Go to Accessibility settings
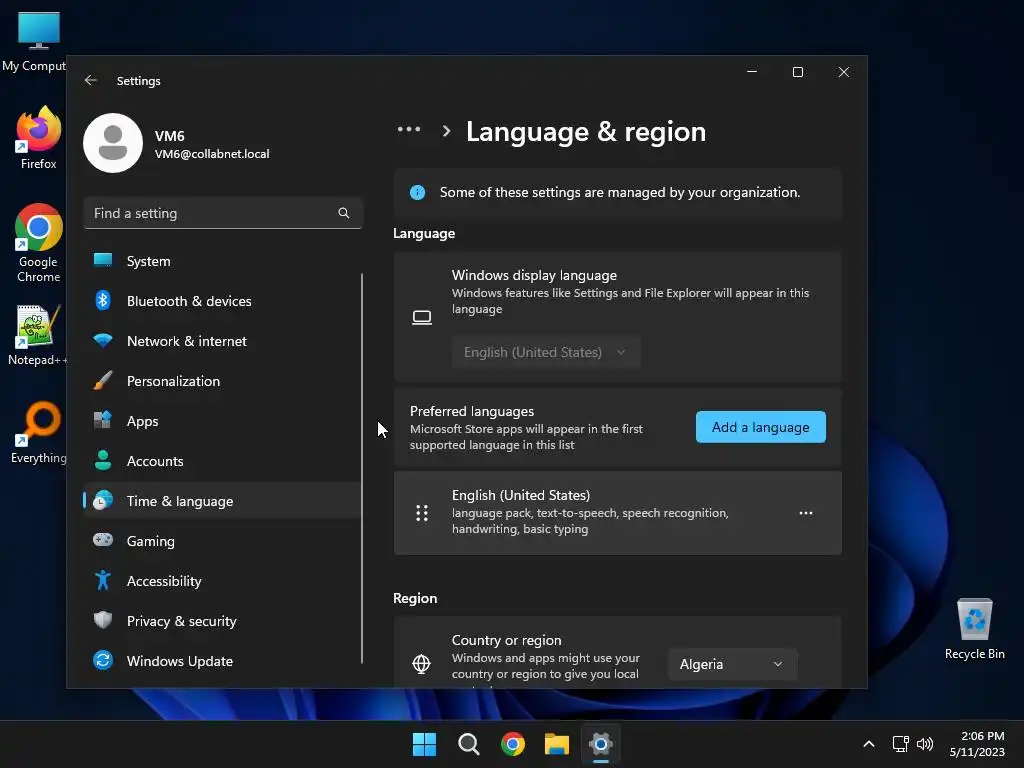This screenshot has height=768, width=1024. (222, 581)
